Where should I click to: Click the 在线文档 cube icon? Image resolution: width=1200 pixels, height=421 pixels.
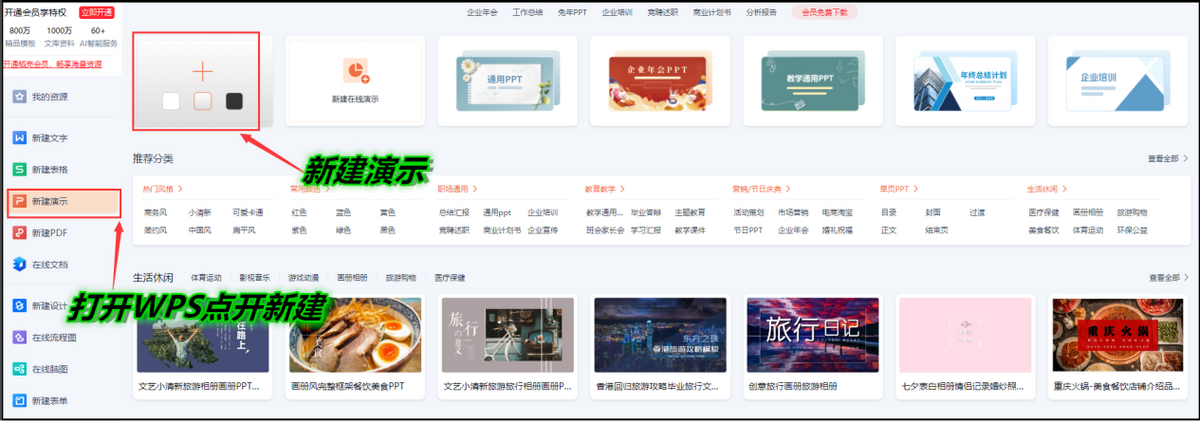[x=20, y=265]
